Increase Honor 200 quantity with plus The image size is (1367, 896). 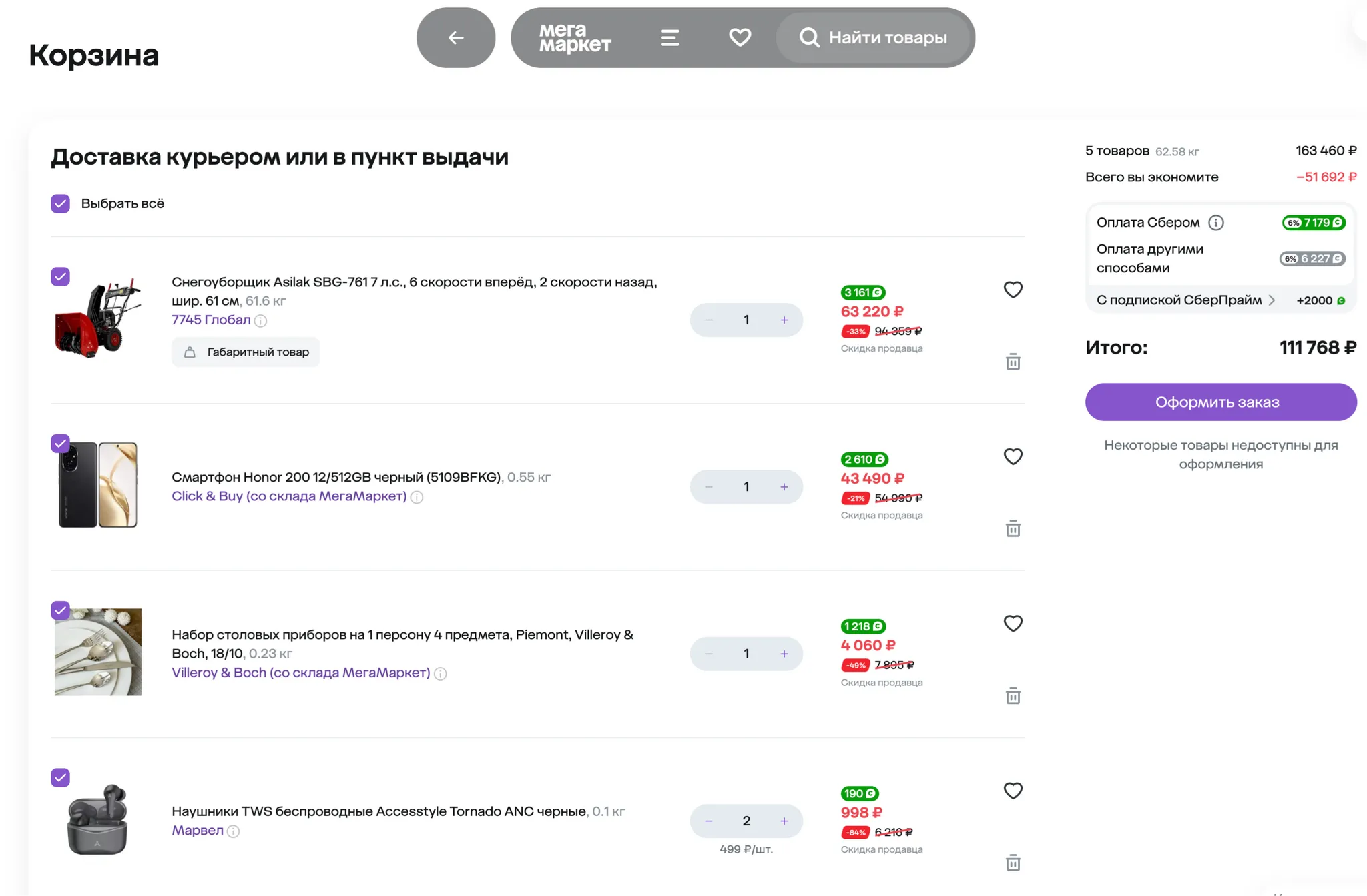click(784, 487)
